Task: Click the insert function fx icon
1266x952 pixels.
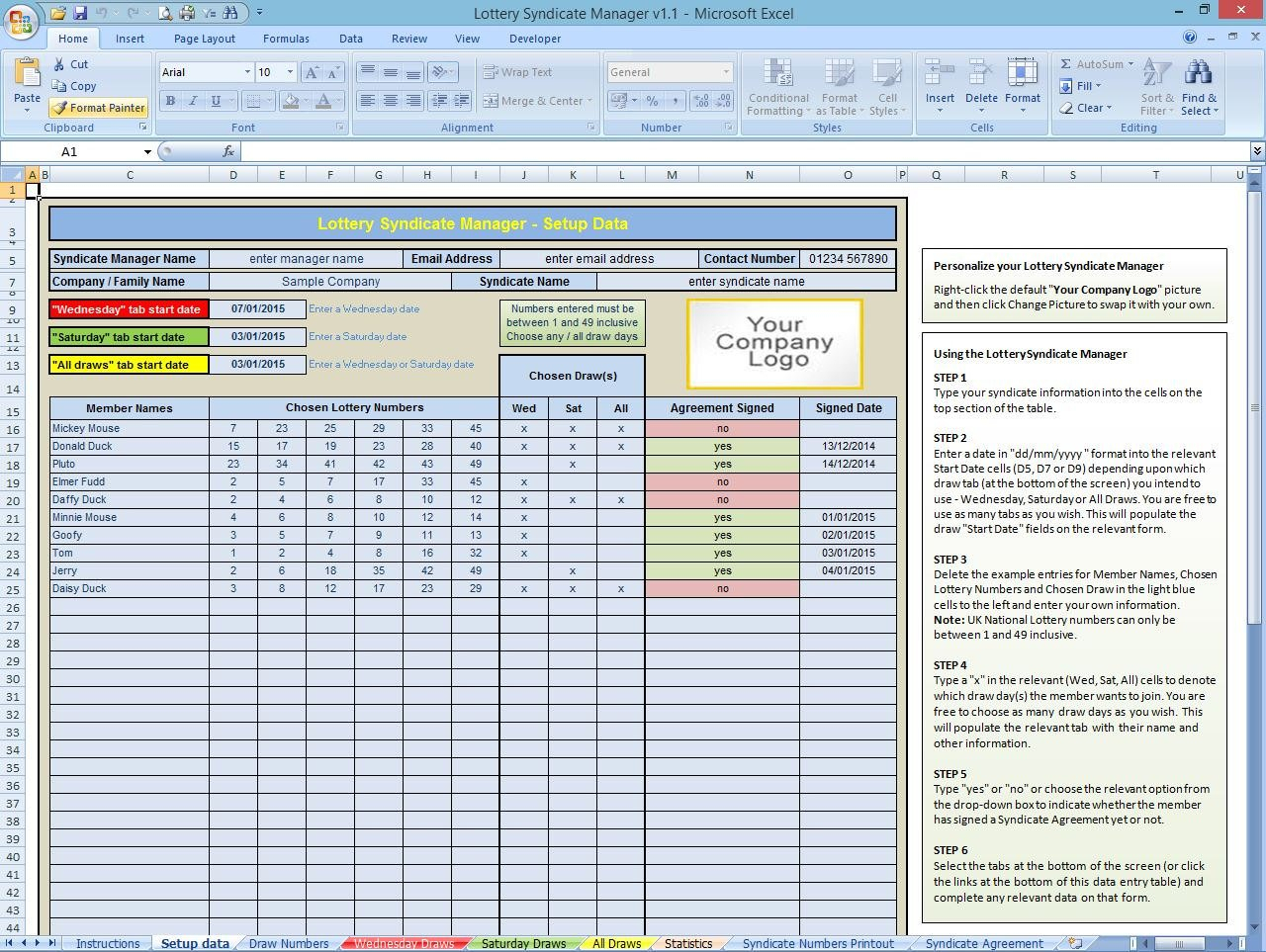Action: coord(228,151)
